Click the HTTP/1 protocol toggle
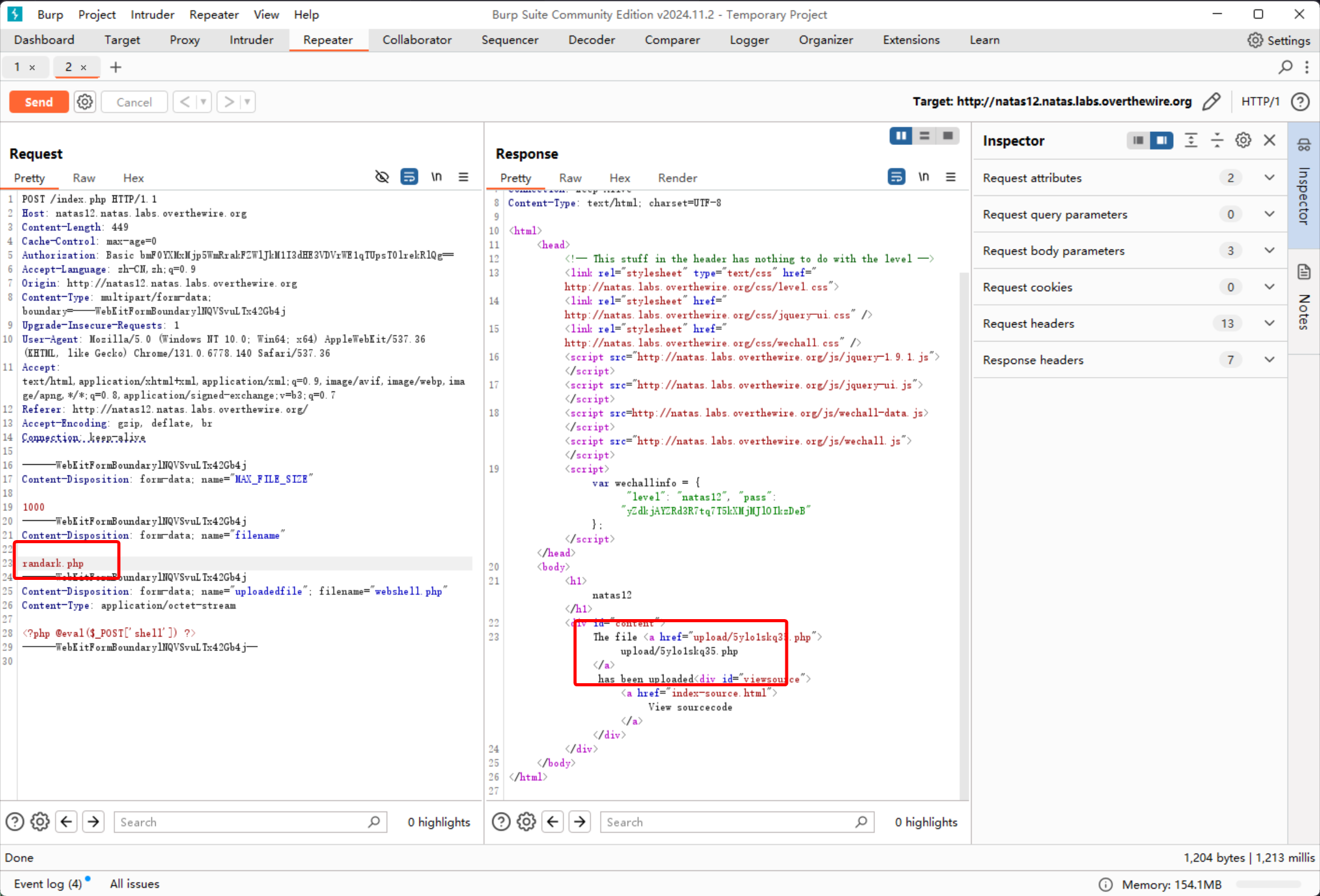This screenshot has height=896, width=1320. pyautogui.click(x=1260, y=101)
